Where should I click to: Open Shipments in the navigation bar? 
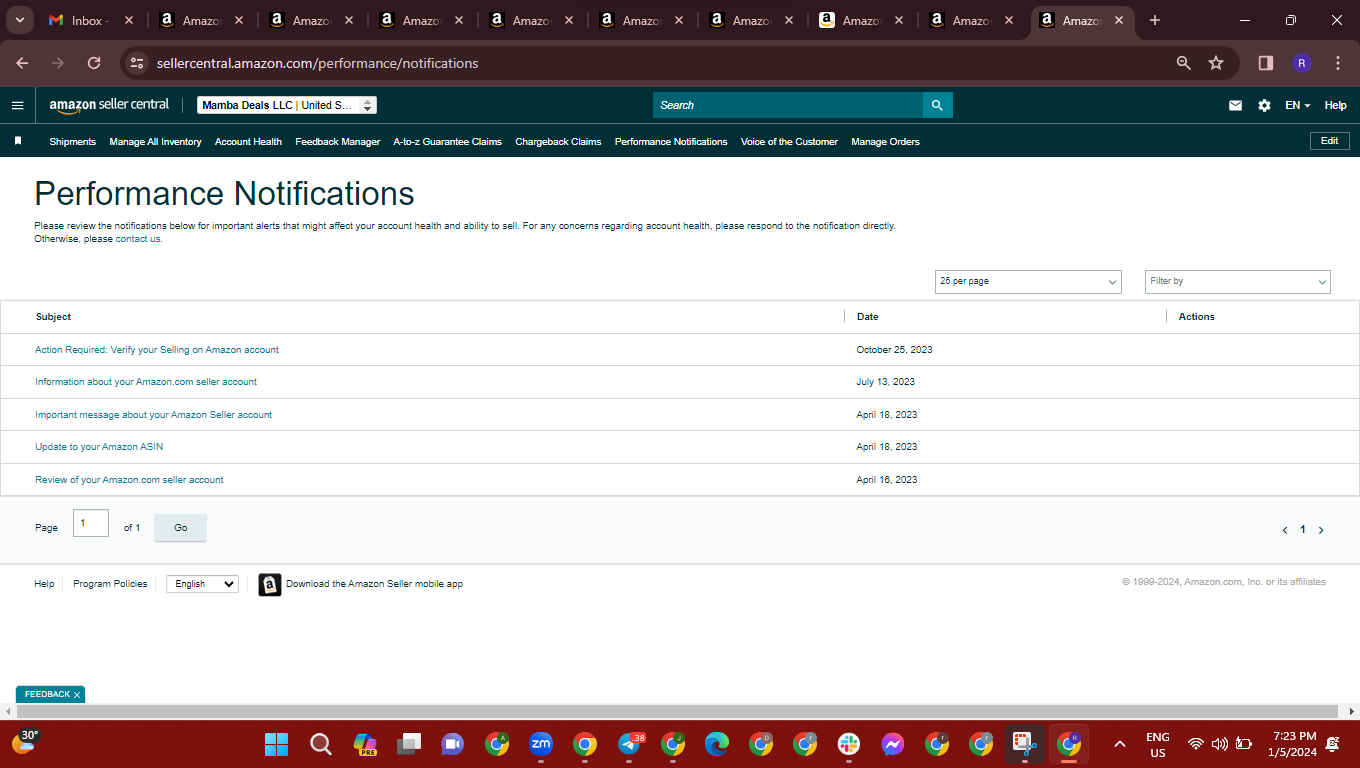pyautogui.click(x=73, y=142)
